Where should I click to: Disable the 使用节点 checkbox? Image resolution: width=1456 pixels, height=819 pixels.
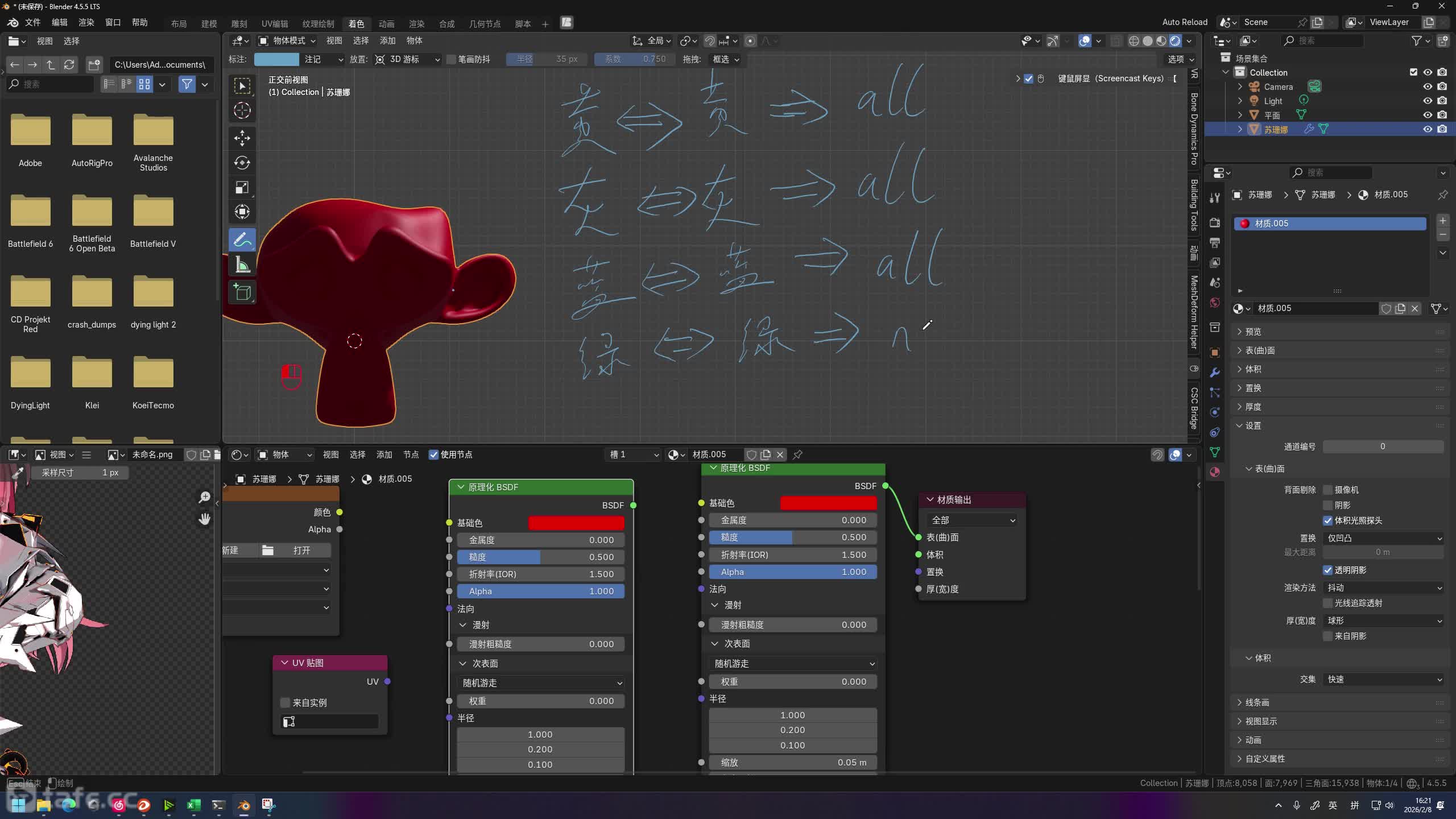coord(434,454)
